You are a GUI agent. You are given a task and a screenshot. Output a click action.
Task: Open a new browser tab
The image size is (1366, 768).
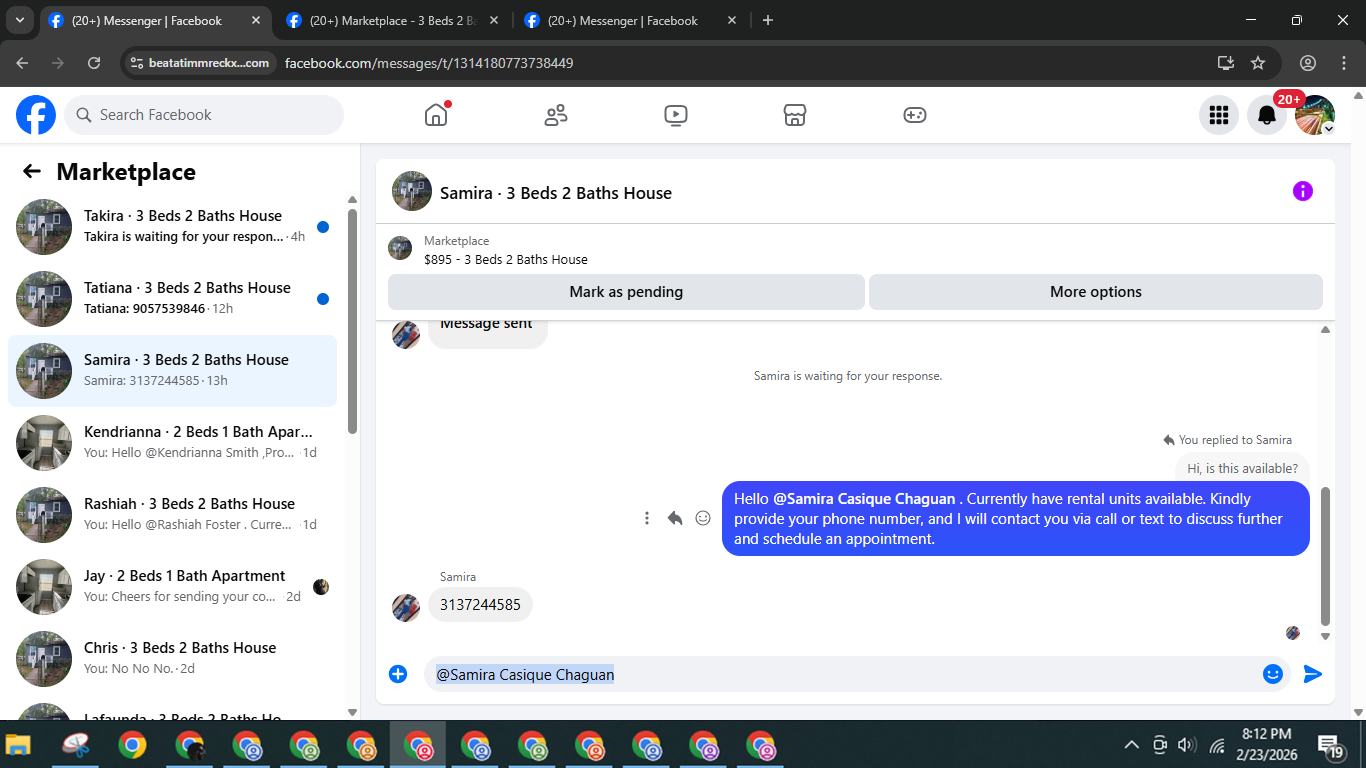(x=768, y=20)
